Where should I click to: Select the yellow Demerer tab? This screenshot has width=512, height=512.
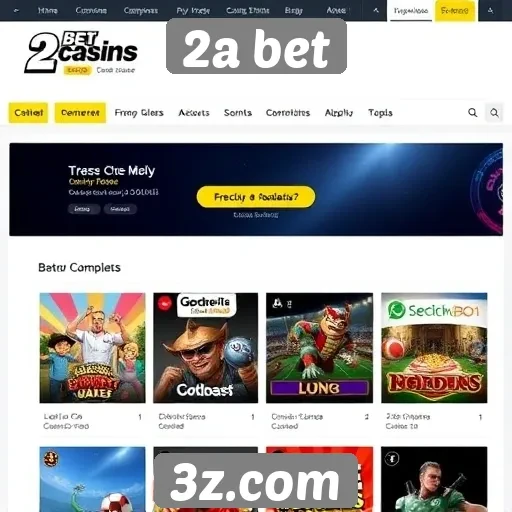click(x=80, y=113)
